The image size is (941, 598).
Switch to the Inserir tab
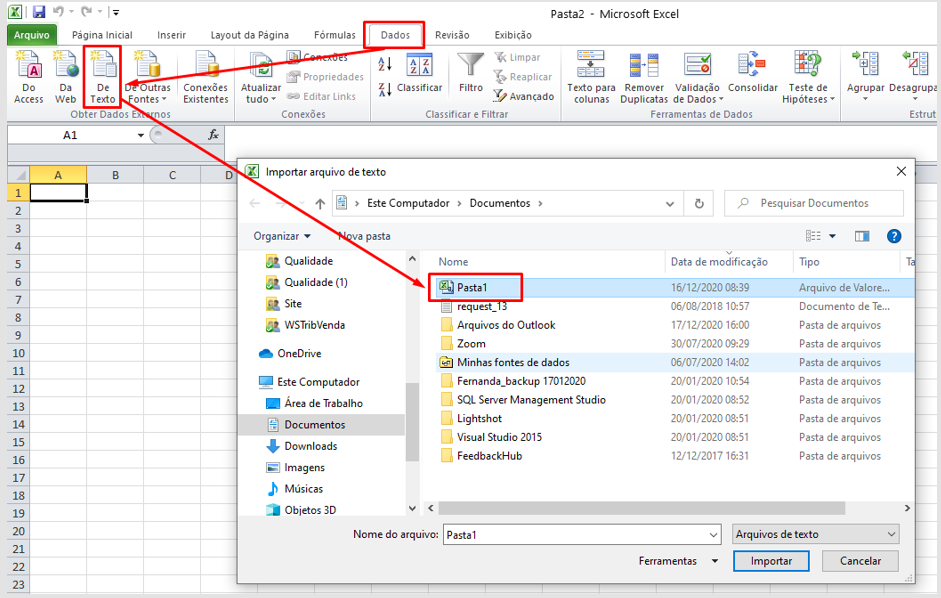(172, 35)
